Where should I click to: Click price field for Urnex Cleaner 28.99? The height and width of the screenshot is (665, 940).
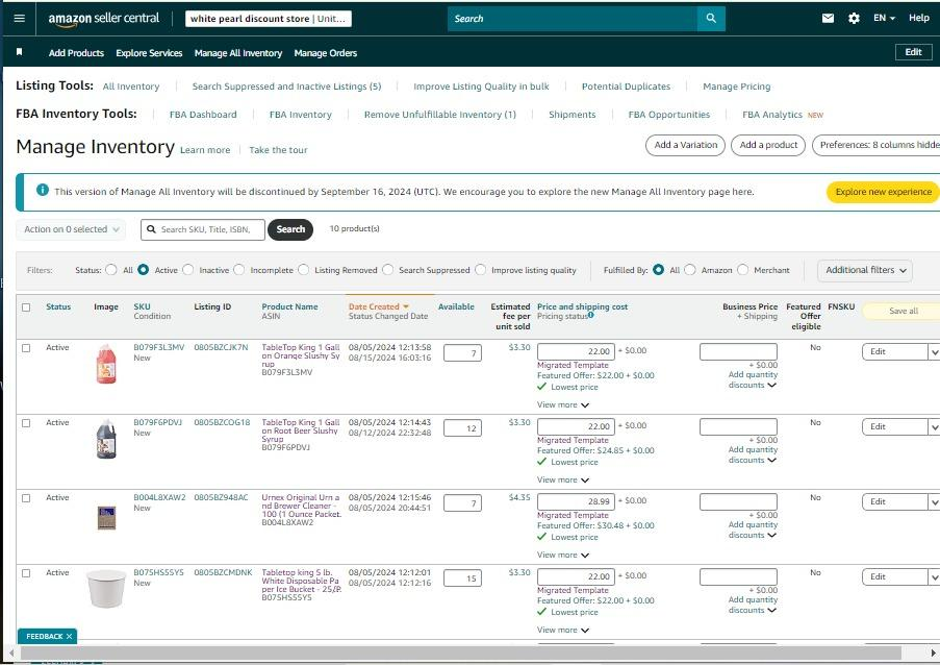point(576,501)
